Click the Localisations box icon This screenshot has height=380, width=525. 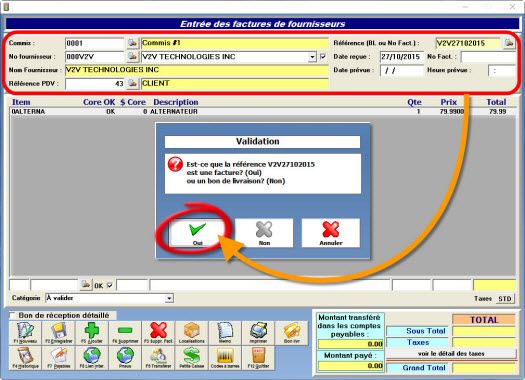pos(192,333)
